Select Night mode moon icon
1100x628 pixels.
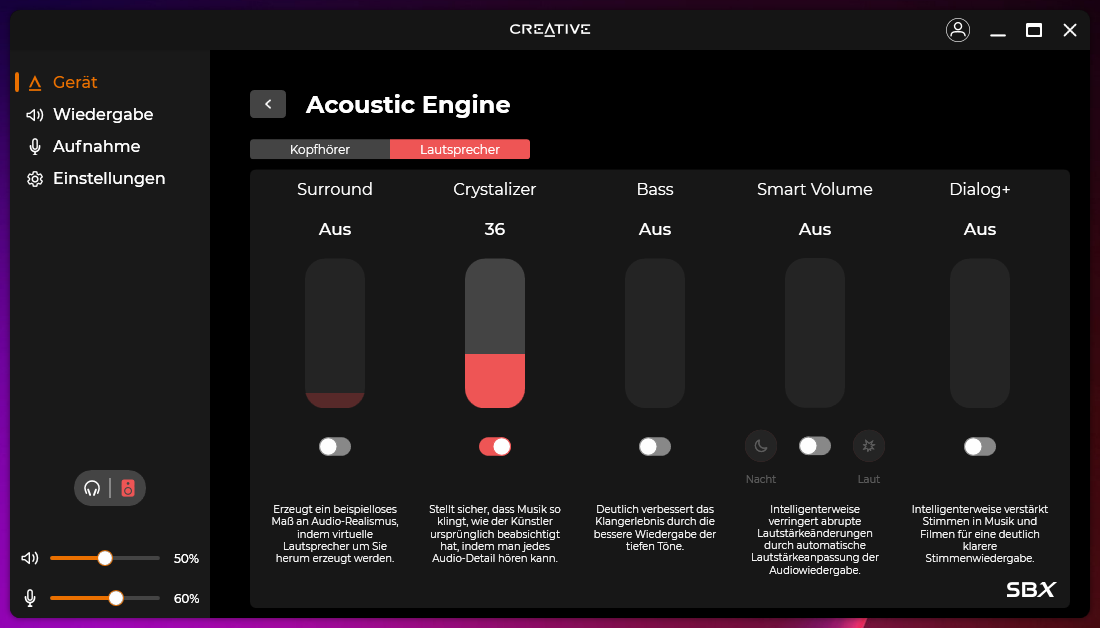tap(761, 446)
